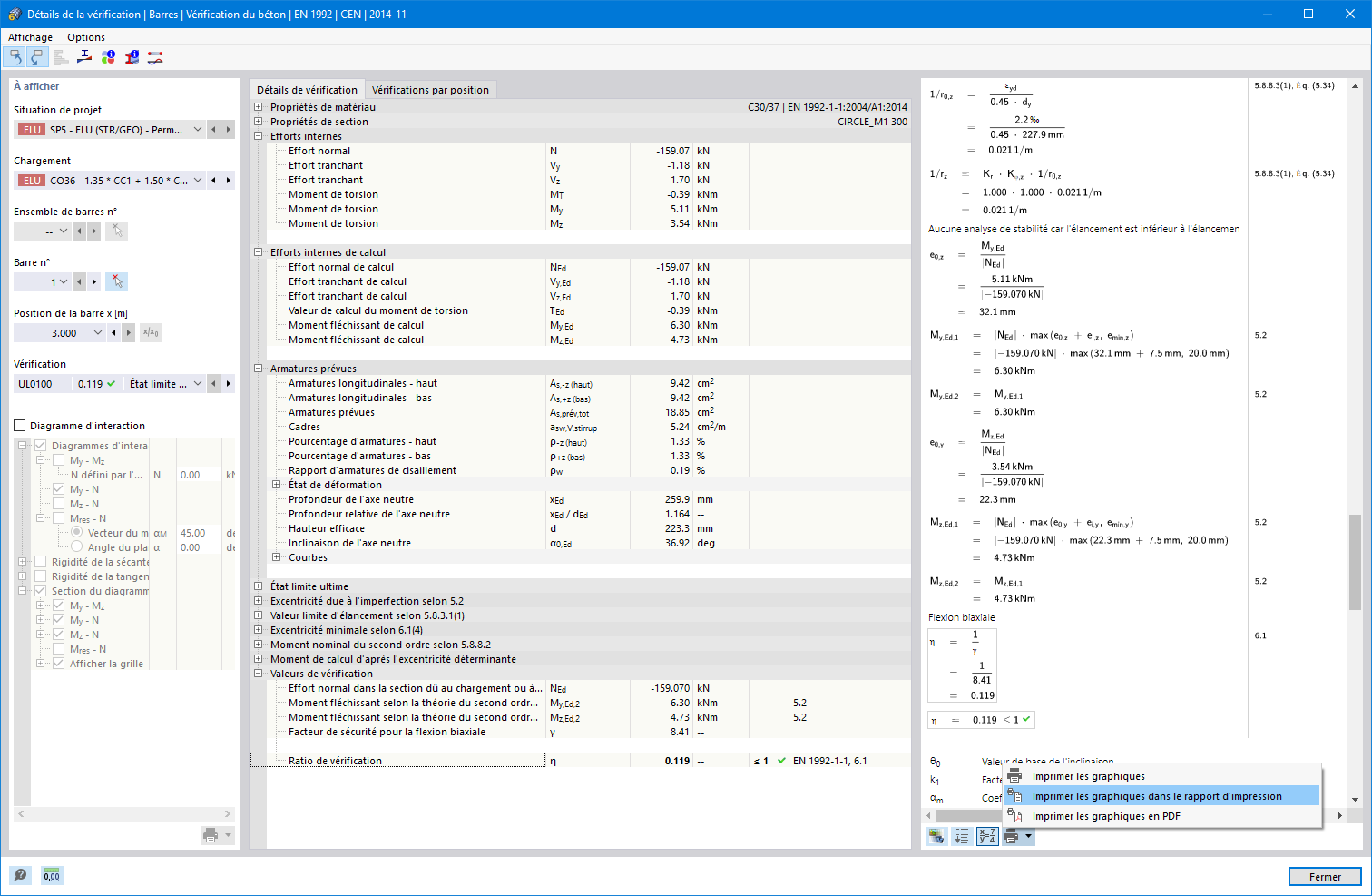Click the left panel horizontal scrollbar
The image size is (1372, 896).
click(124, 813)
